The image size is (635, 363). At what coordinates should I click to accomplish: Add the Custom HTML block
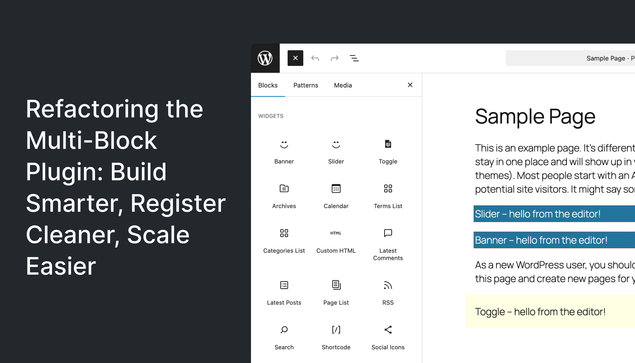coord(336,241)
